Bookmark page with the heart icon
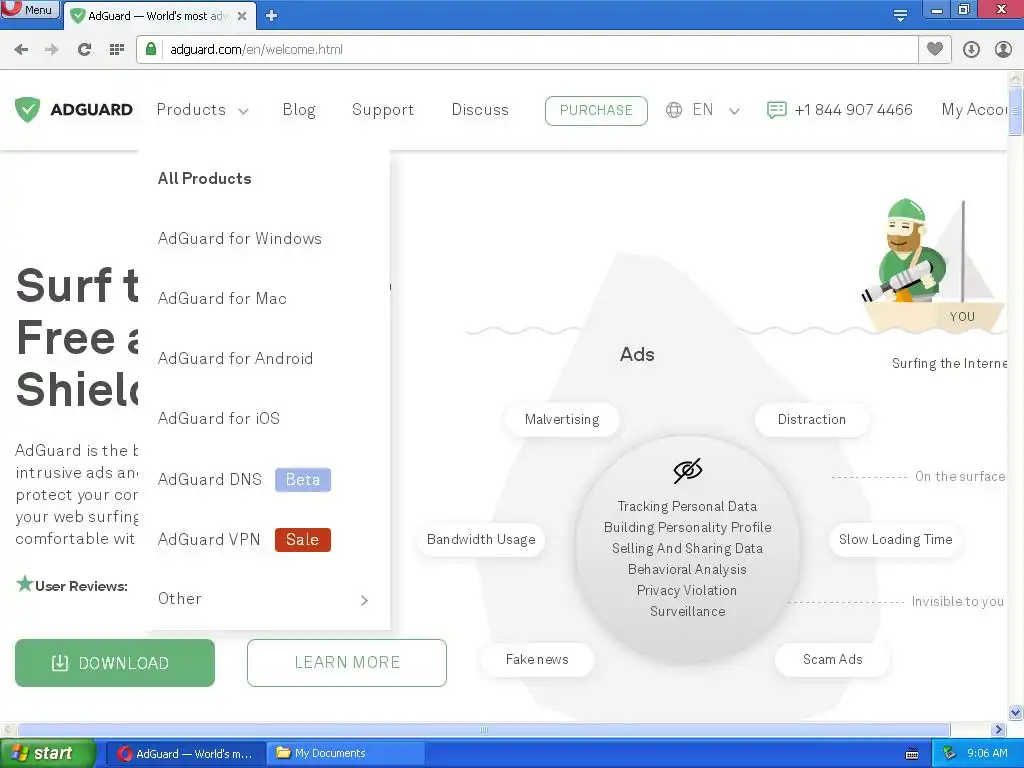Viewport: 1024px width, 768px height. (935, 50)
